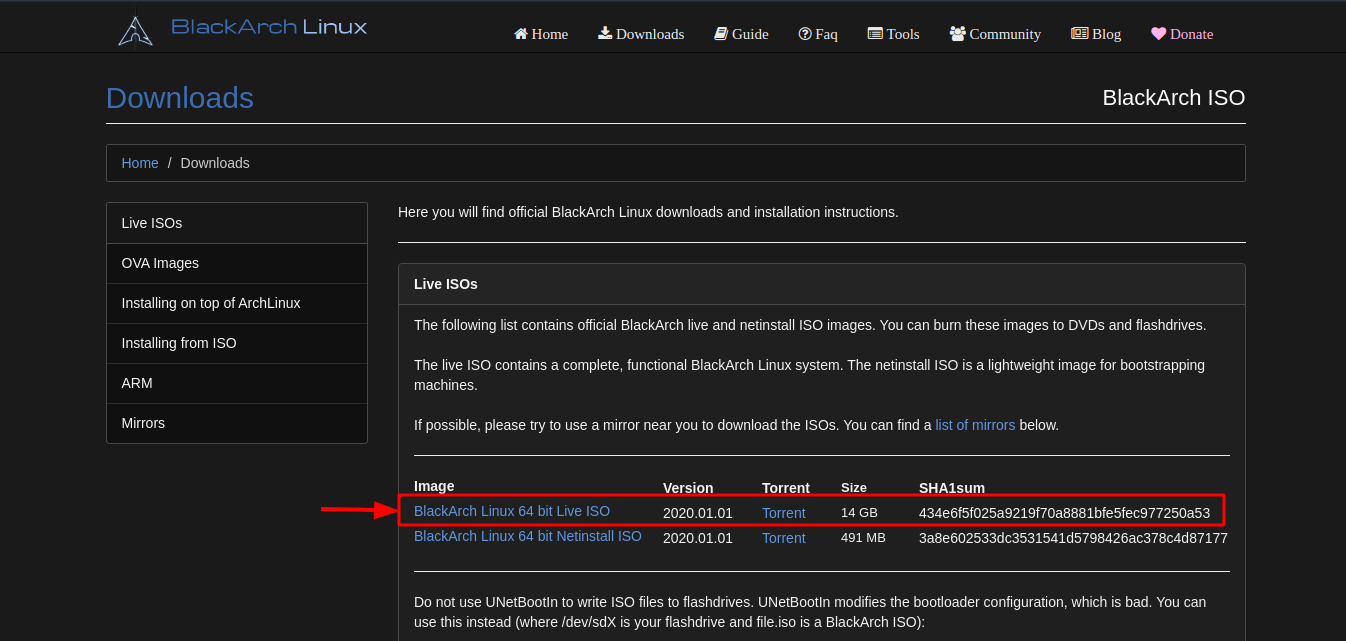Follow the list of mirrors link
The image size is (1346, 641).
click(975, 425)
